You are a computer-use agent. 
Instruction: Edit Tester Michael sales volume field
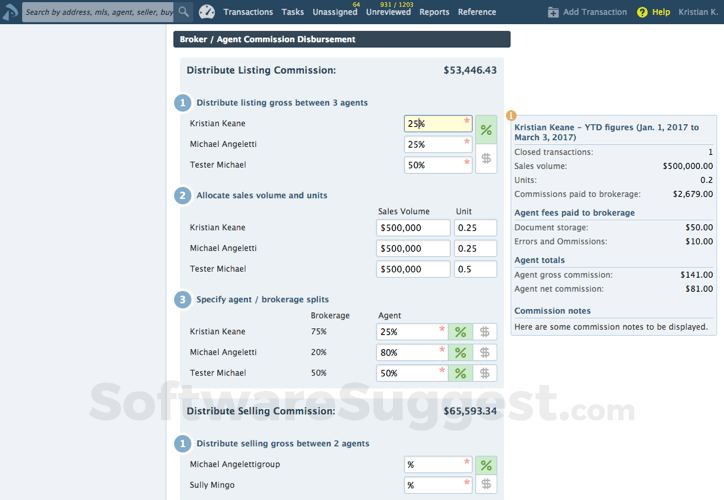pyautogui.click(x=413, y=269)
